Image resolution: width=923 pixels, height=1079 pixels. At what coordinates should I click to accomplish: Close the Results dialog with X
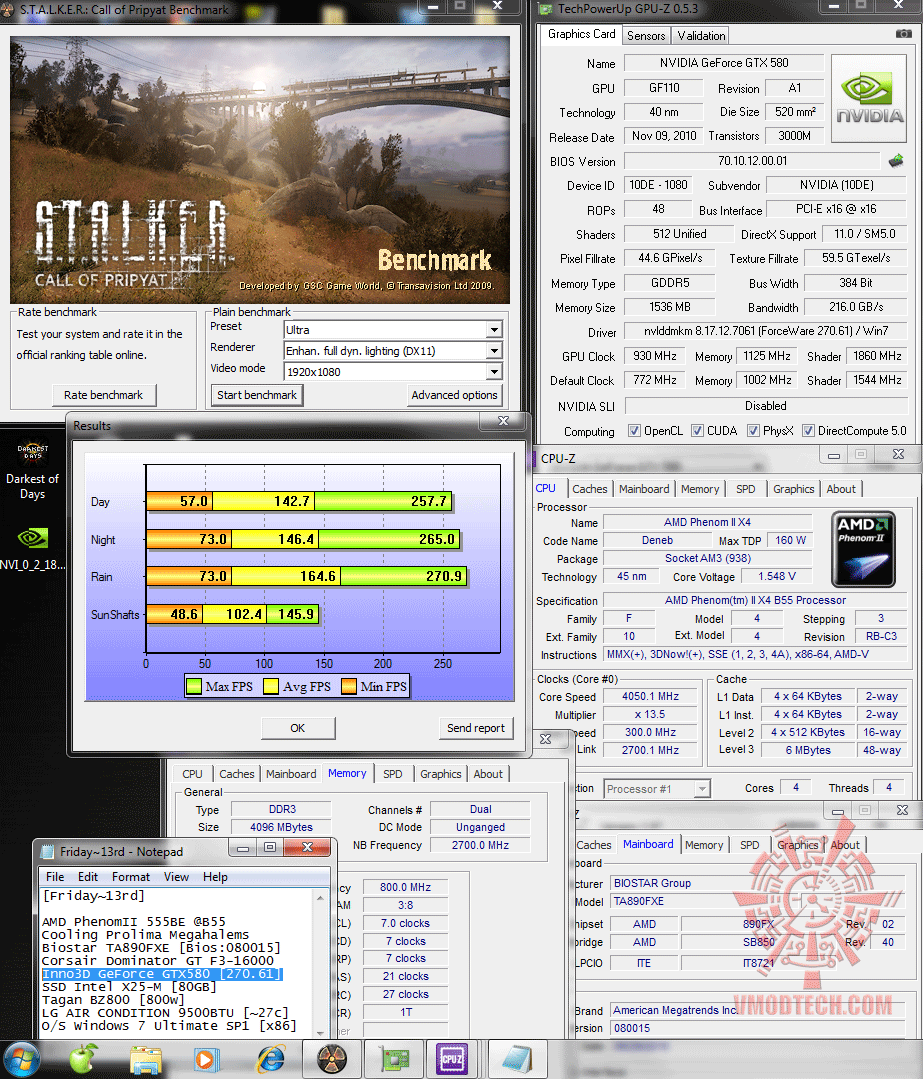point(503,420)
